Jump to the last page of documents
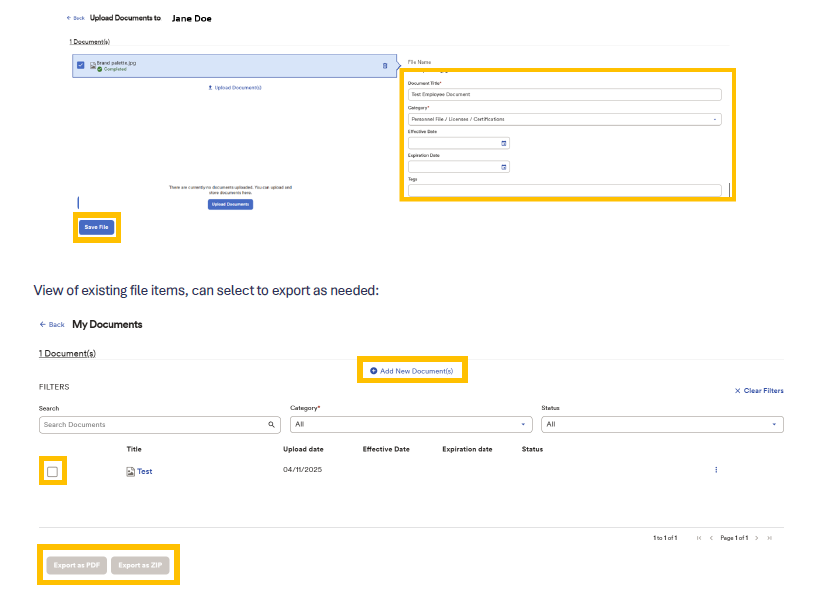This screenshot has height=595, width=836. click(770, 538)
